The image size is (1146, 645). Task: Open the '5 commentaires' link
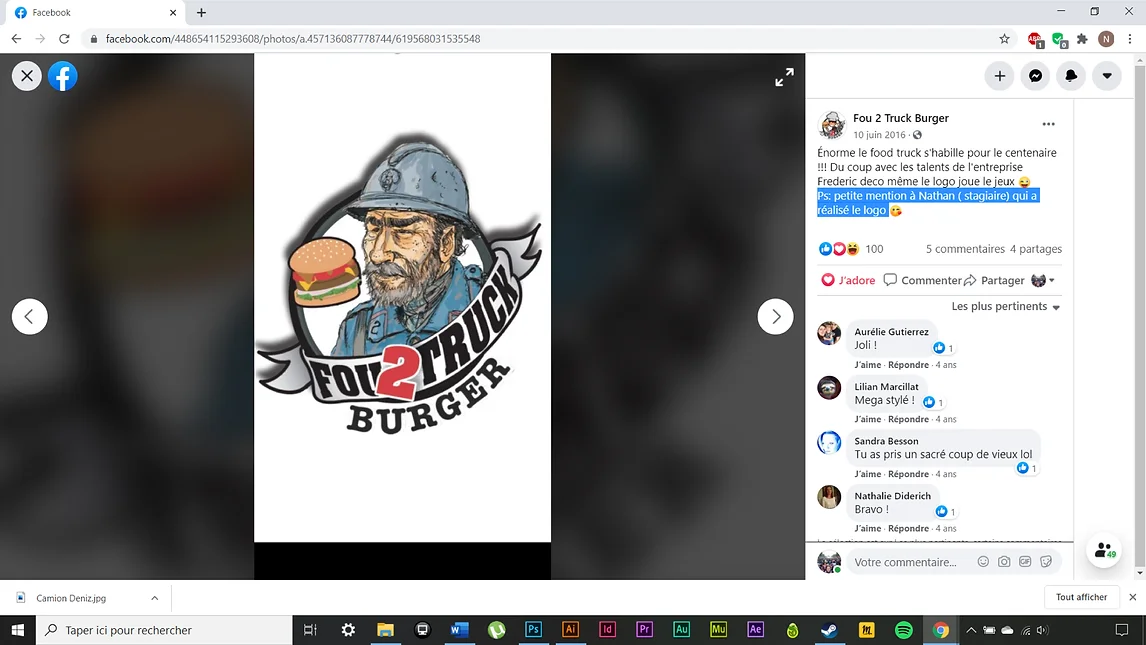tap(964, 249)
